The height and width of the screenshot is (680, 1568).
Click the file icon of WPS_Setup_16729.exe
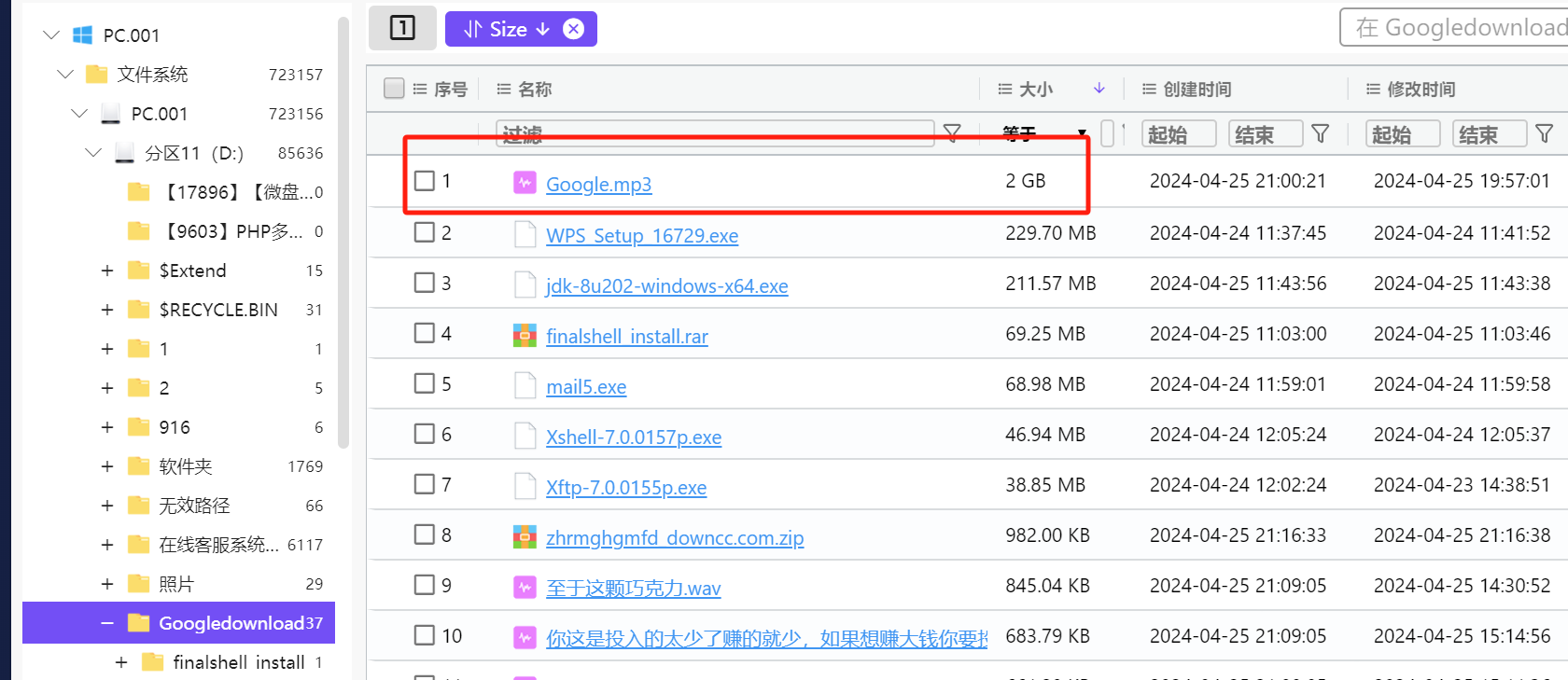pyautogui.click(x=525, y=233)
